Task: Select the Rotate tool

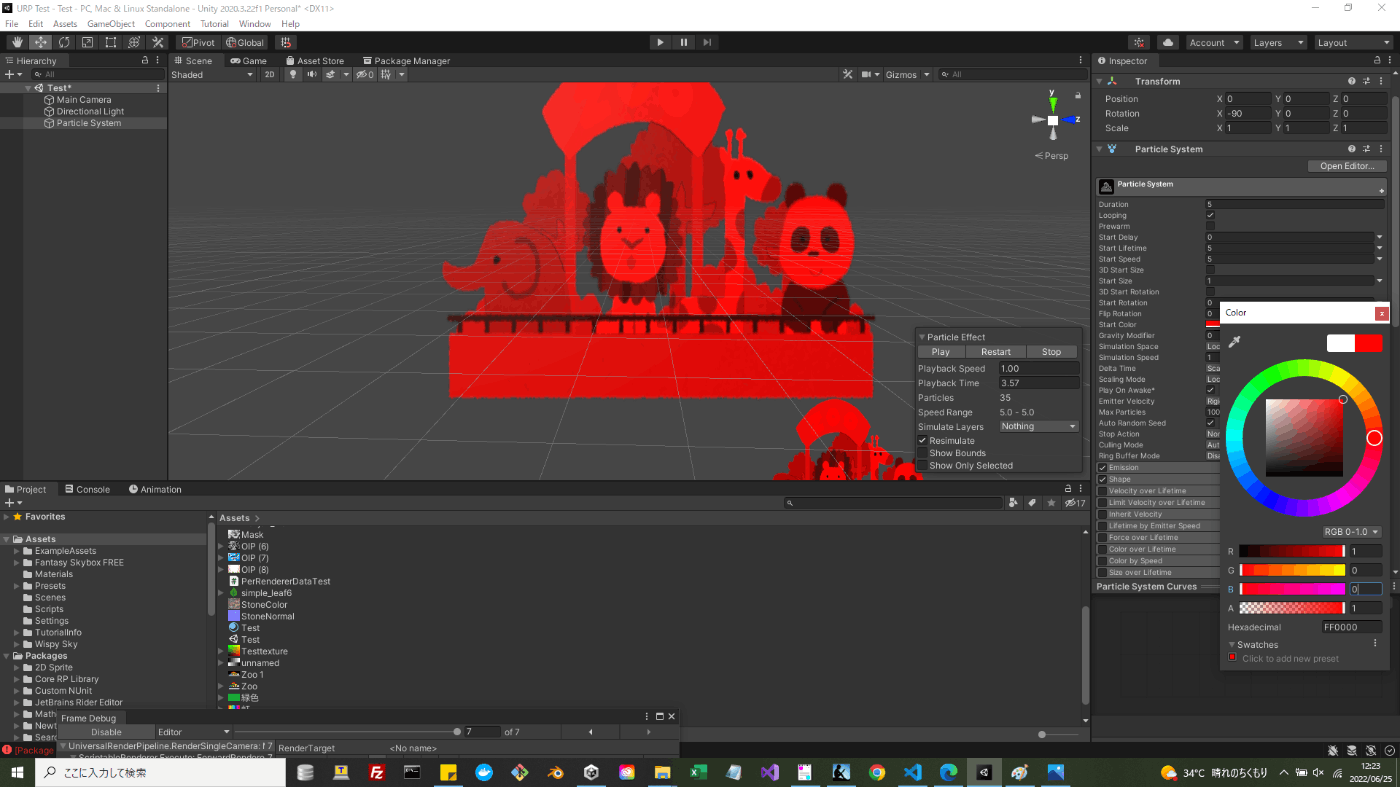Action: click(64, 42)
